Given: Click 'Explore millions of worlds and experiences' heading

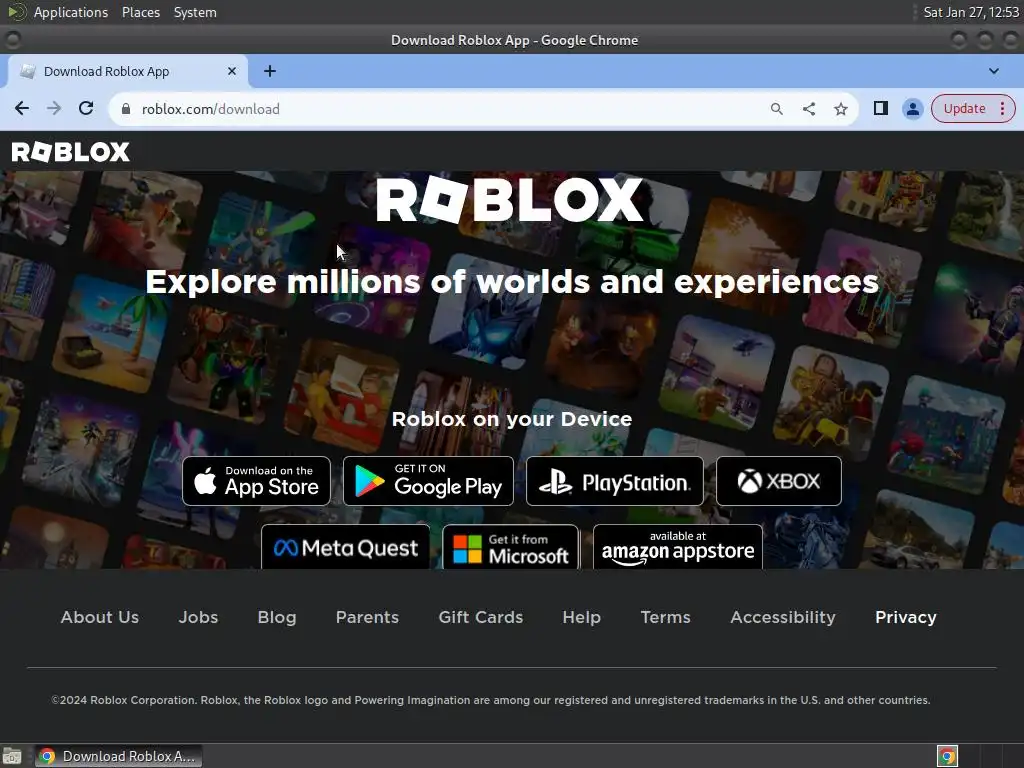Looking at the screenshot, I should point(512,282).
